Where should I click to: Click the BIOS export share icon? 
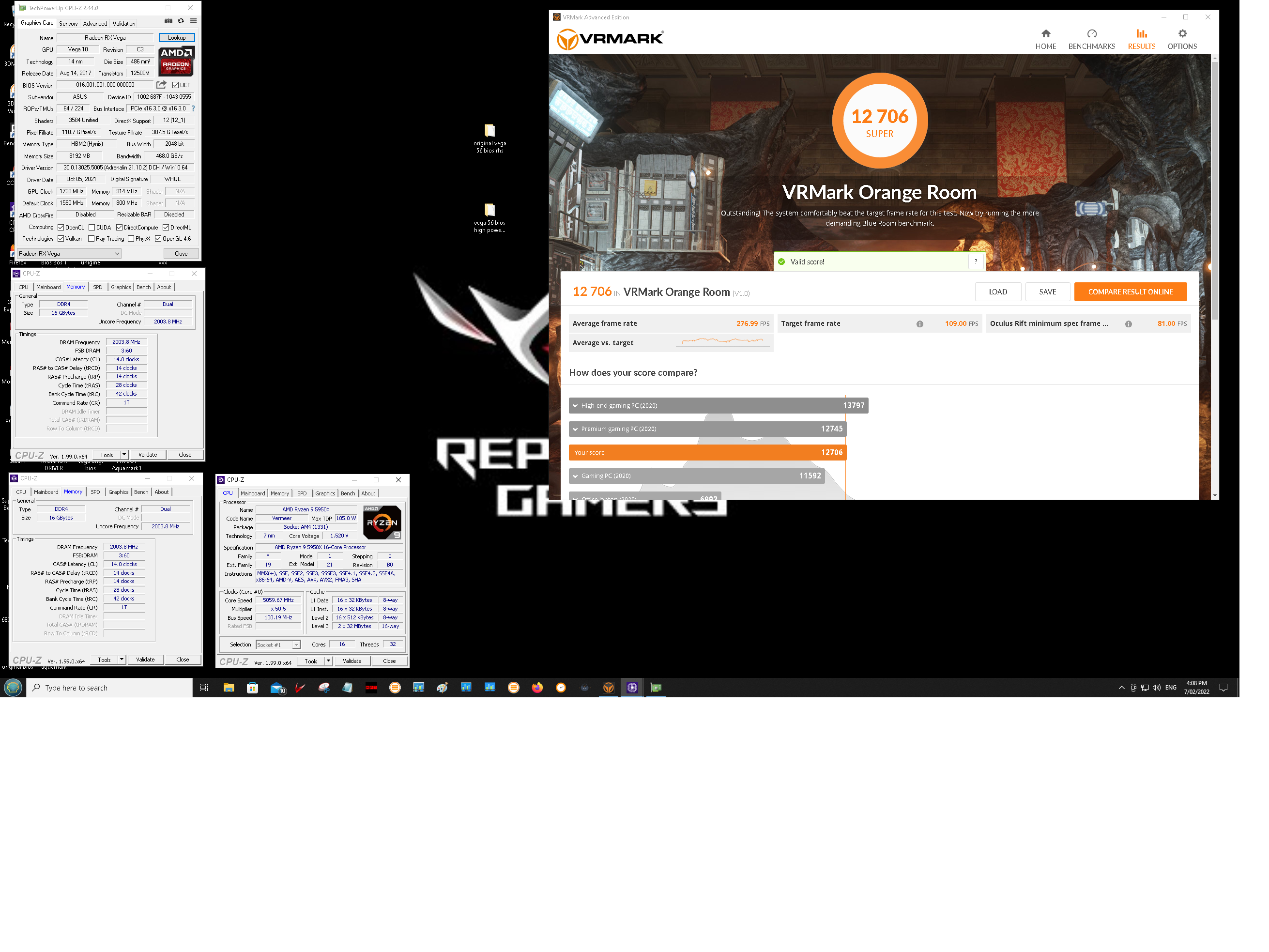pos(162,85)
